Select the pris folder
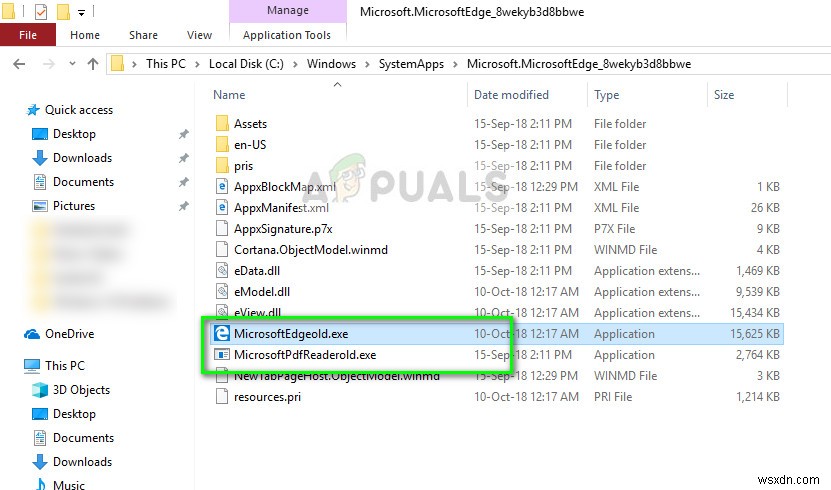 click(x=243, y=166)
